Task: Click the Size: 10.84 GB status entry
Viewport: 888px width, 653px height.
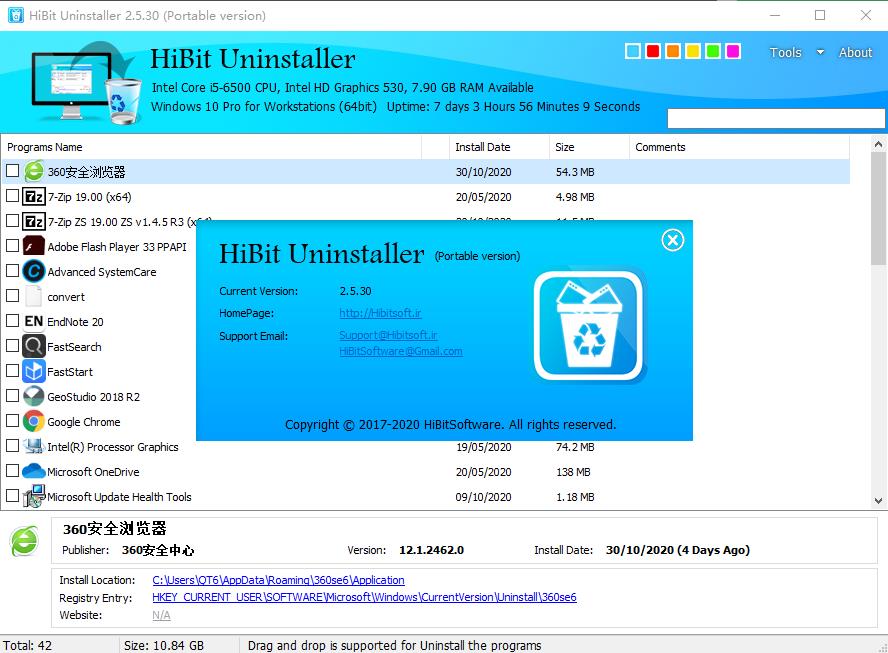Action: [x=164, y=645]
